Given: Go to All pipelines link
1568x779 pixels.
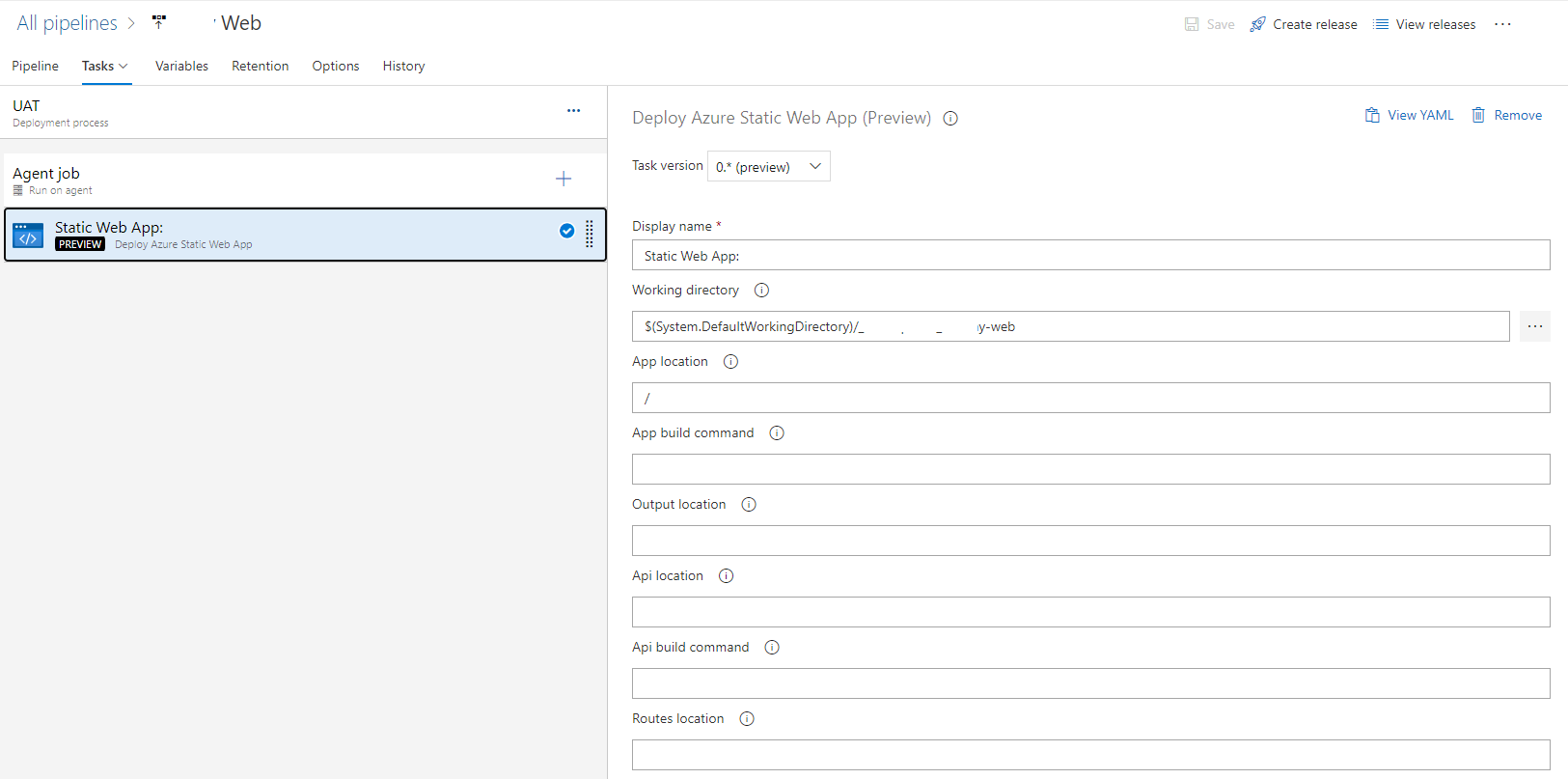Looking at the screenshot, I should (x=67, y=23).
